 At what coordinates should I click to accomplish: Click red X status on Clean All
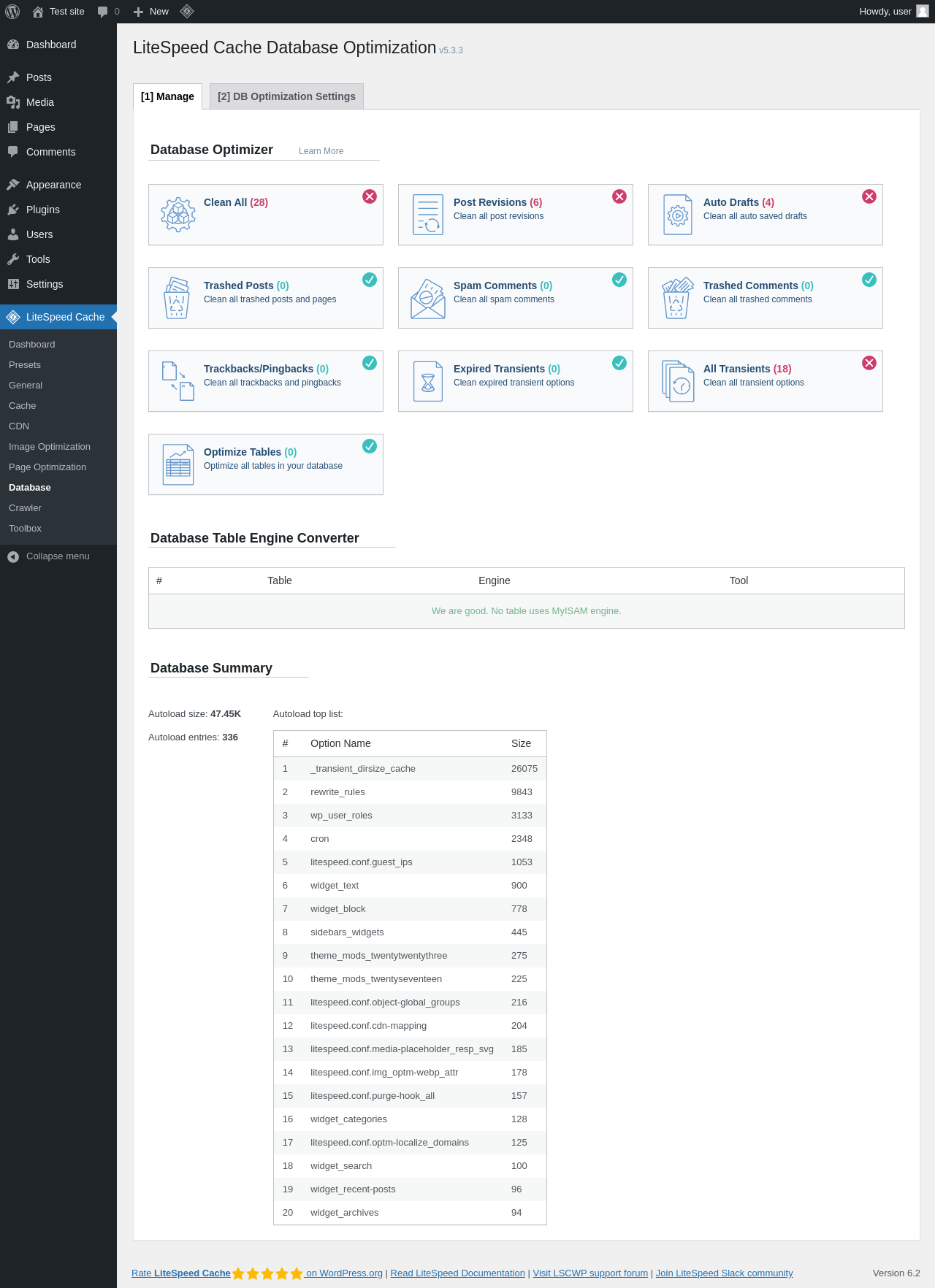click(370, 196)
